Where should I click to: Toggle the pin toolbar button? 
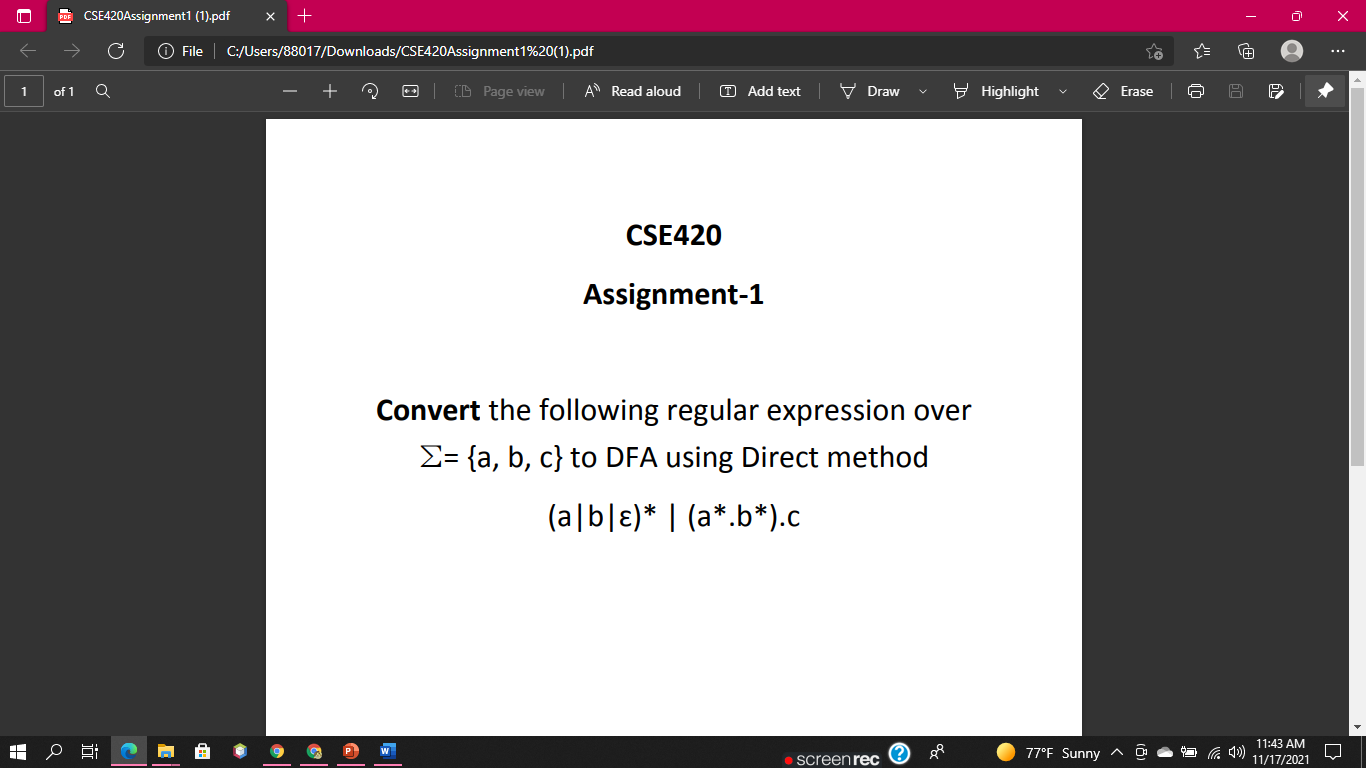1325,91
